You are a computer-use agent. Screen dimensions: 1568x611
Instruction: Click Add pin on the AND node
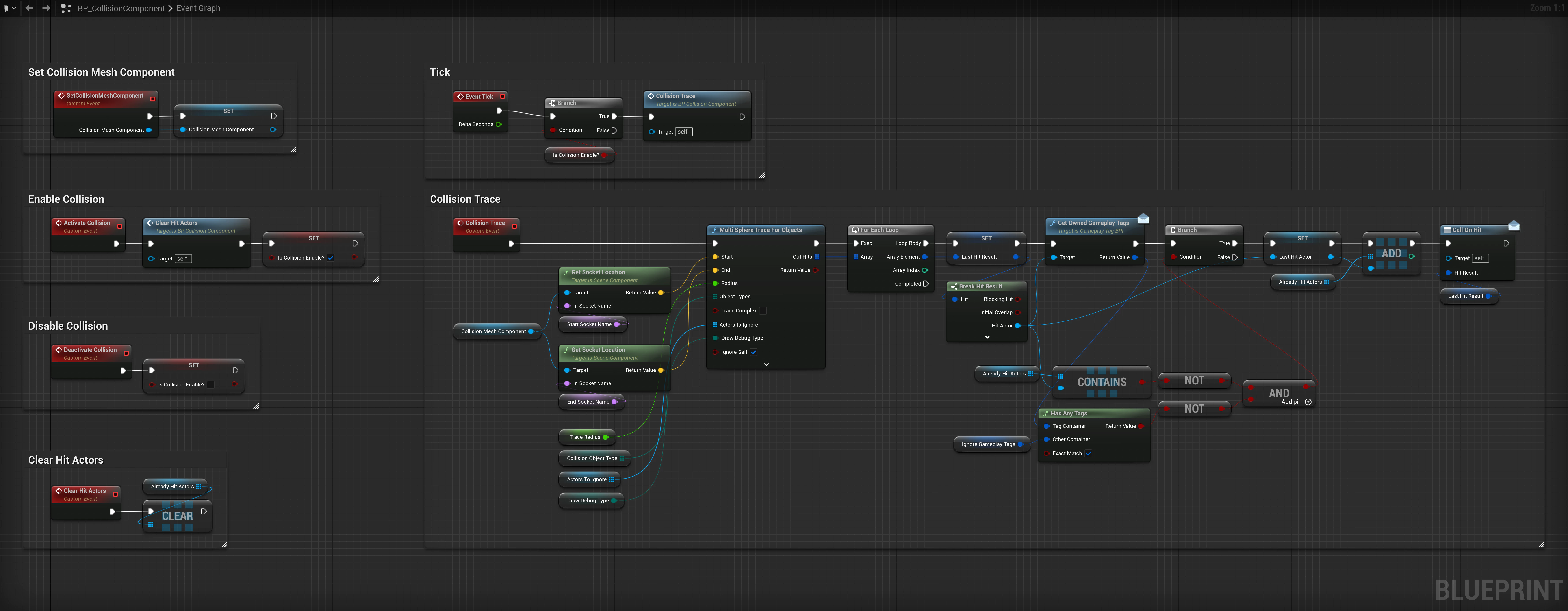coord(1308,402)
